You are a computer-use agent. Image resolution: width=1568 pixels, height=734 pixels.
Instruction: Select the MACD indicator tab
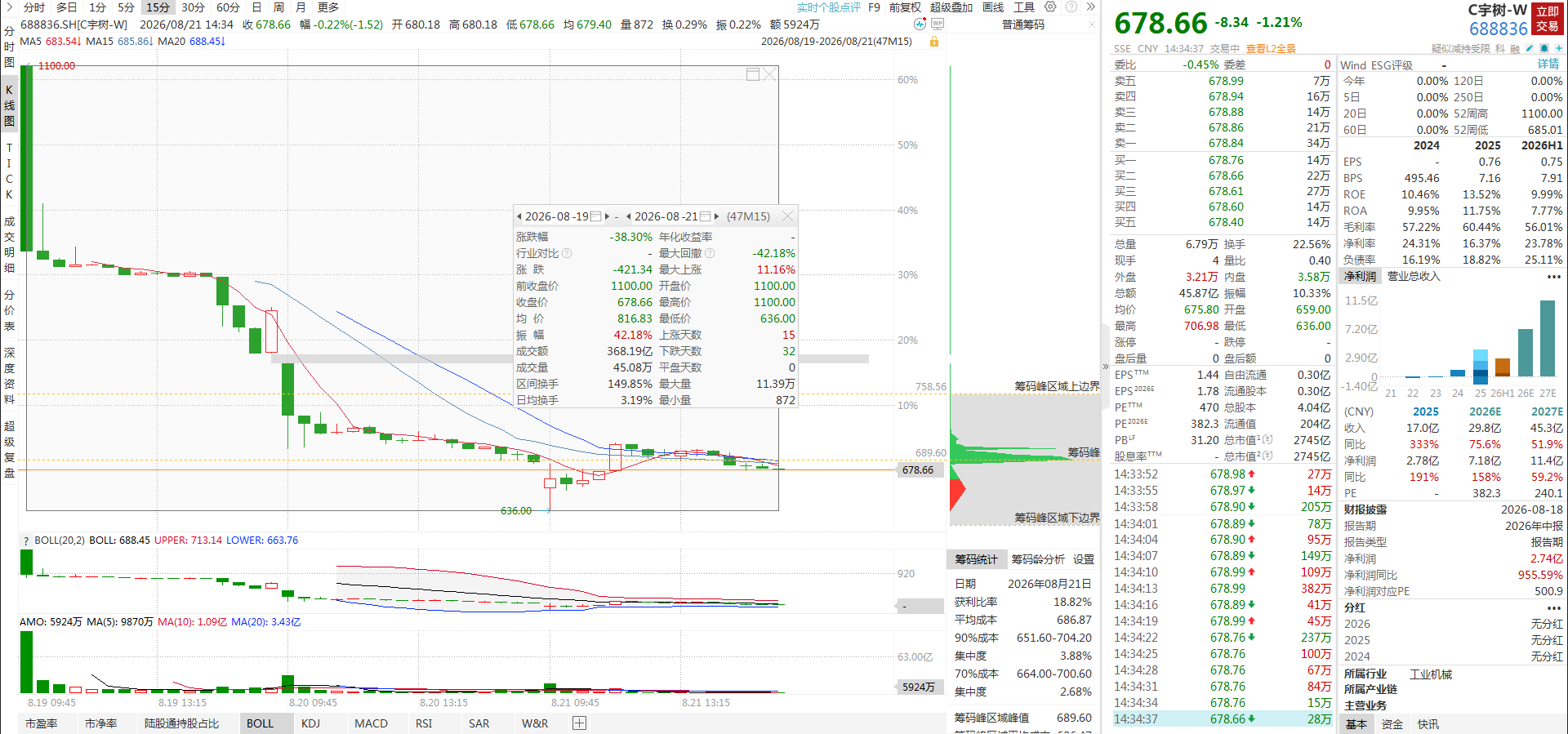tap(372, 723)
